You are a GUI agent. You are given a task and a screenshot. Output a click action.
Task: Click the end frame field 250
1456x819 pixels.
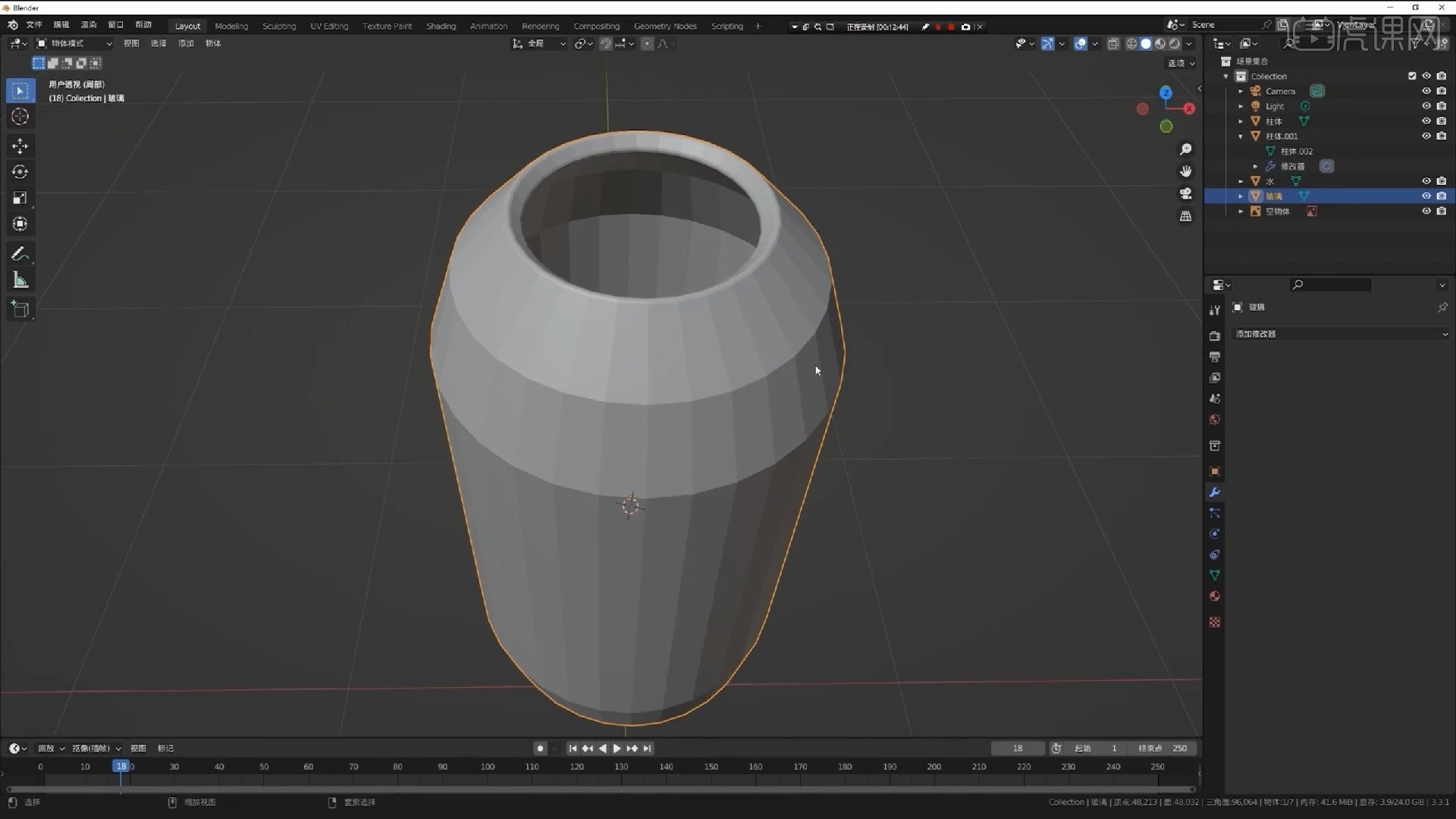[x=1163, y=748]
